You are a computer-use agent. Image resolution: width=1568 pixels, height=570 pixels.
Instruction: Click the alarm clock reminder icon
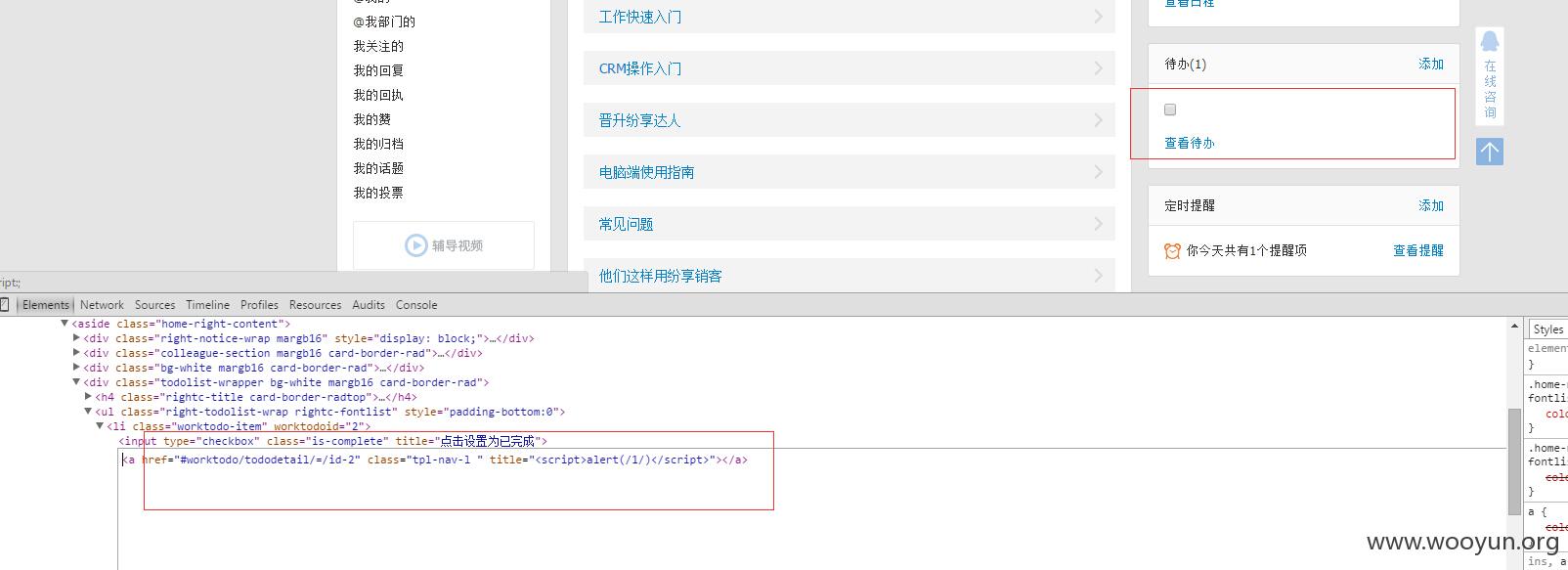pos(1172,251)
